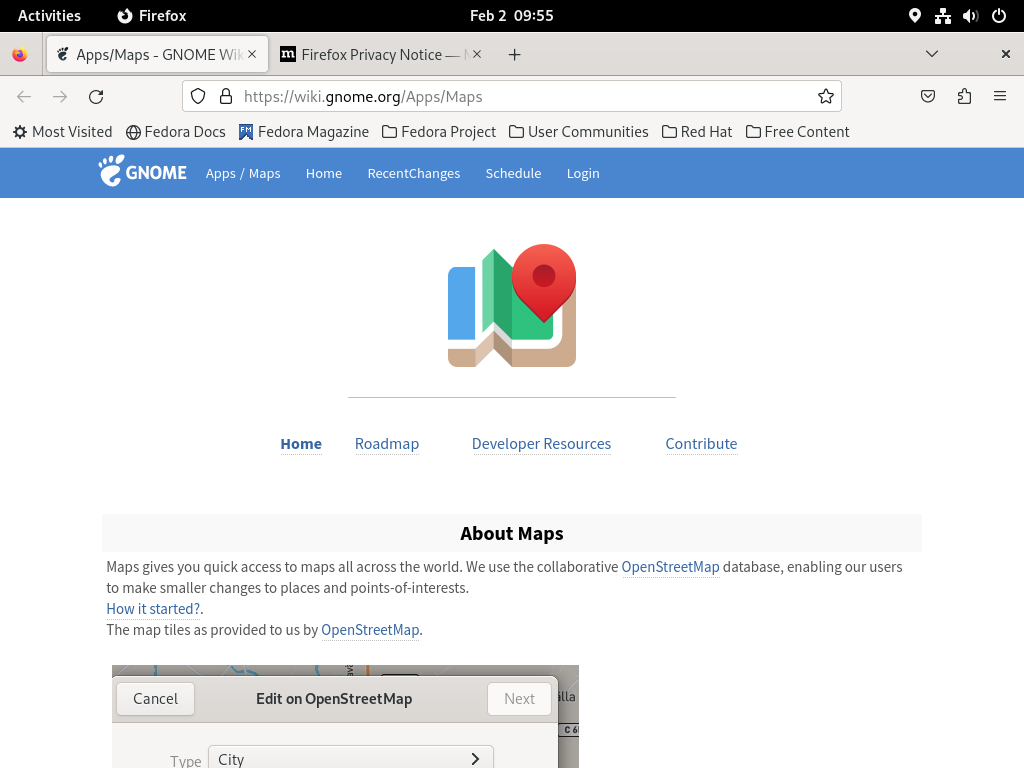Click the URL address bar

[511, 97]
